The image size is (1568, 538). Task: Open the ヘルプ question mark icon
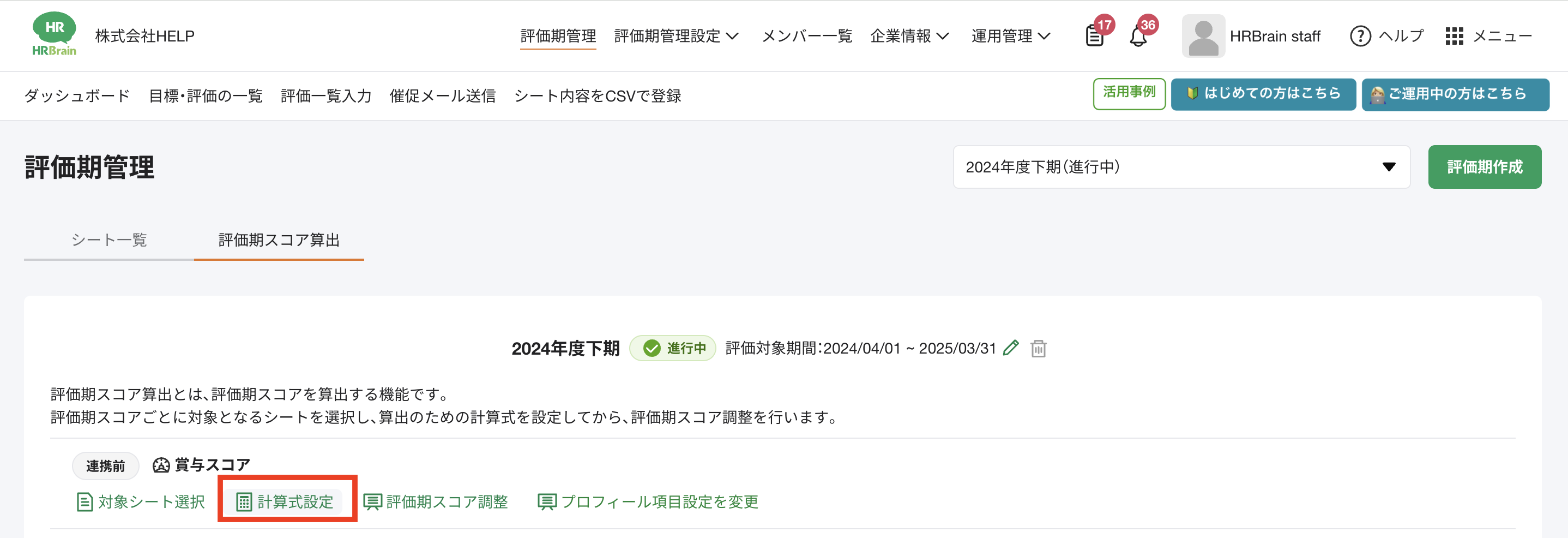[x=1360, y=36]
